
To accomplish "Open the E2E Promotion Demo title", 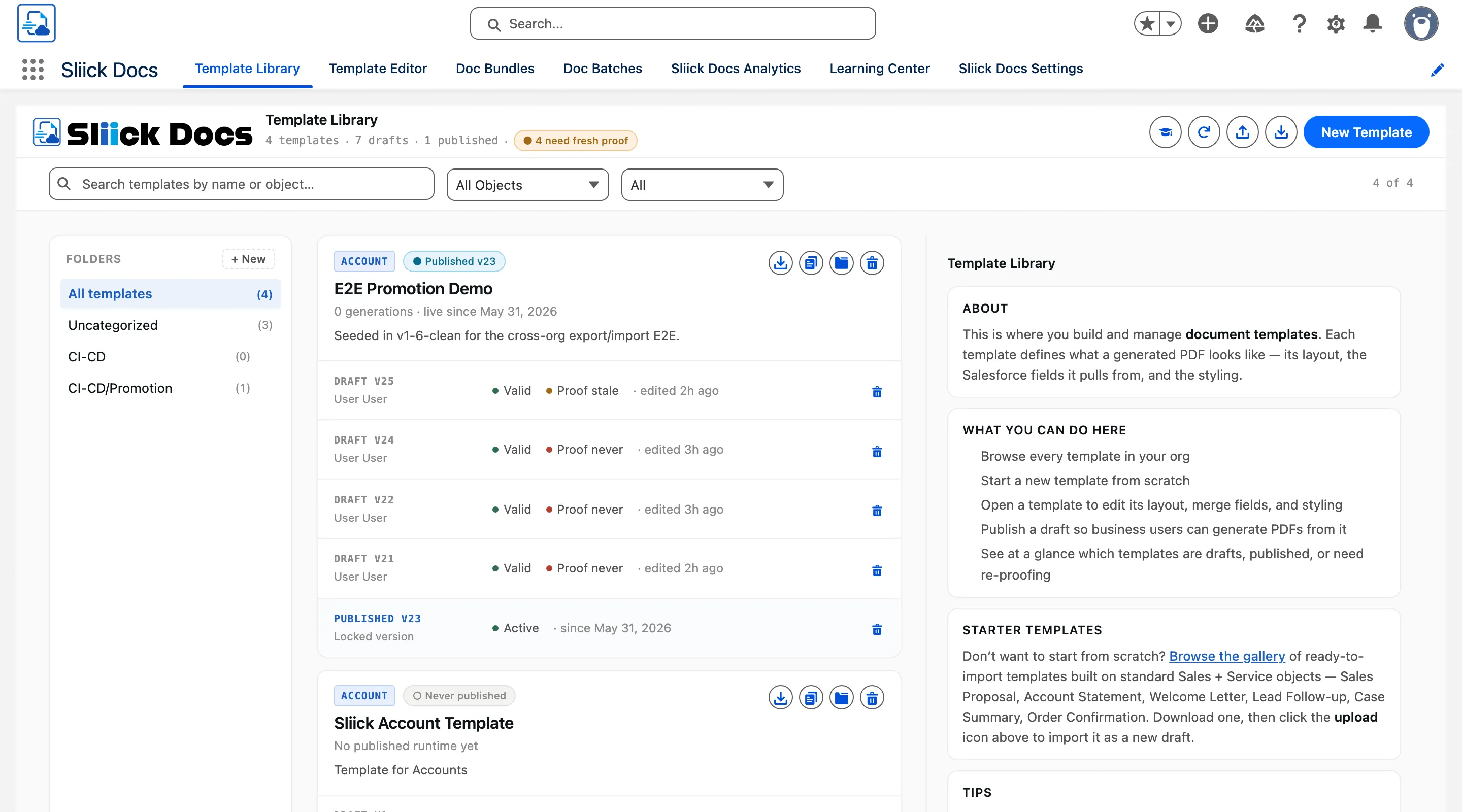I will click(413, 289).
